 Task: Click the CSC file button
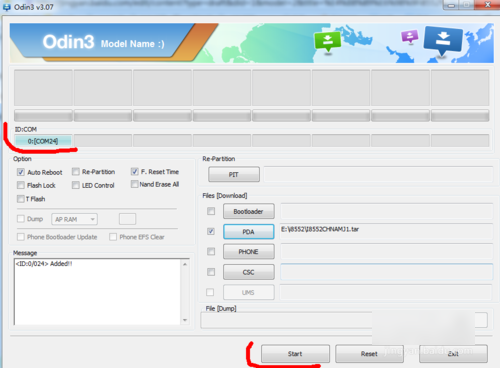tap(249, 272)
